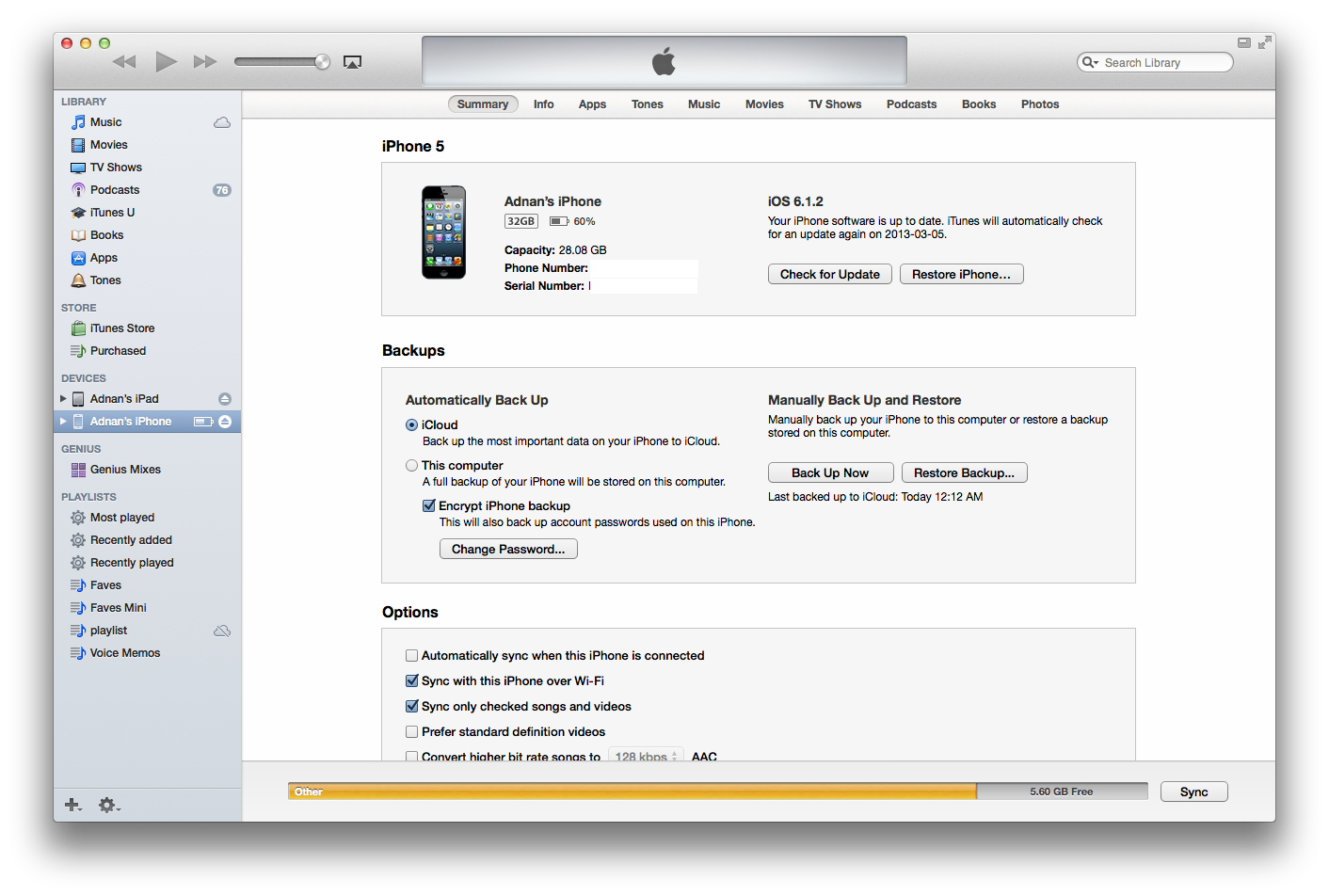Click Change Password button
The height and width of the screenshot is (896, 1329).
pyautogui.click(x=508, y=549)
